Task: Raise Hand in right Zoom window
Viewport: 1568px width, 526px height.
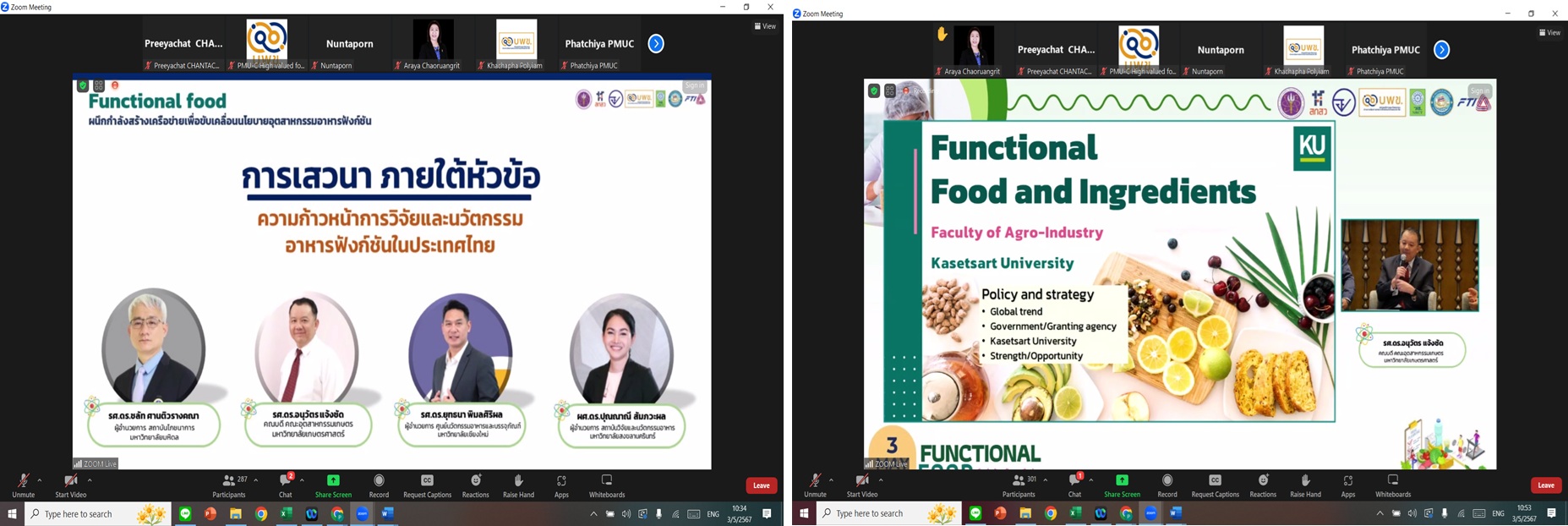Action: [1305, 485]
